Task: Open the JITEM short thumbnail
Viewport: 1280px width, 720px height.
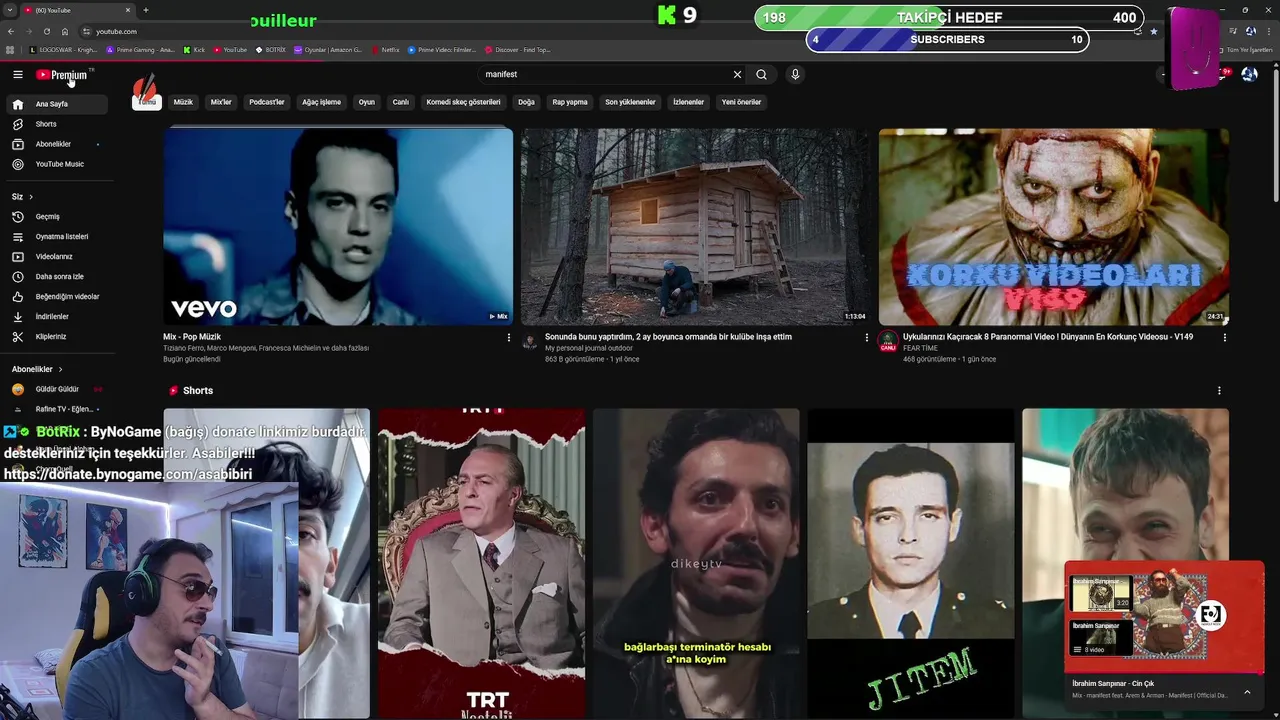Action: [x=911, y=563]
